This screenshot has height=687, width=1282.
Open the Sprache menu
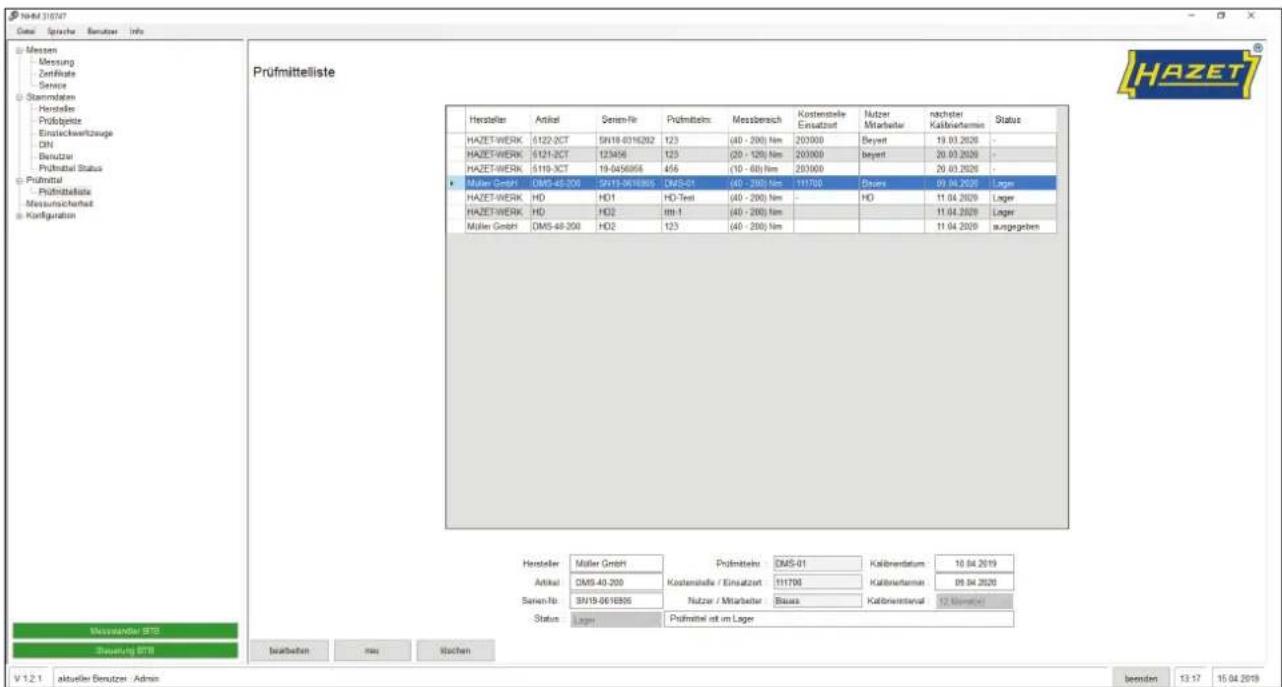59,32
